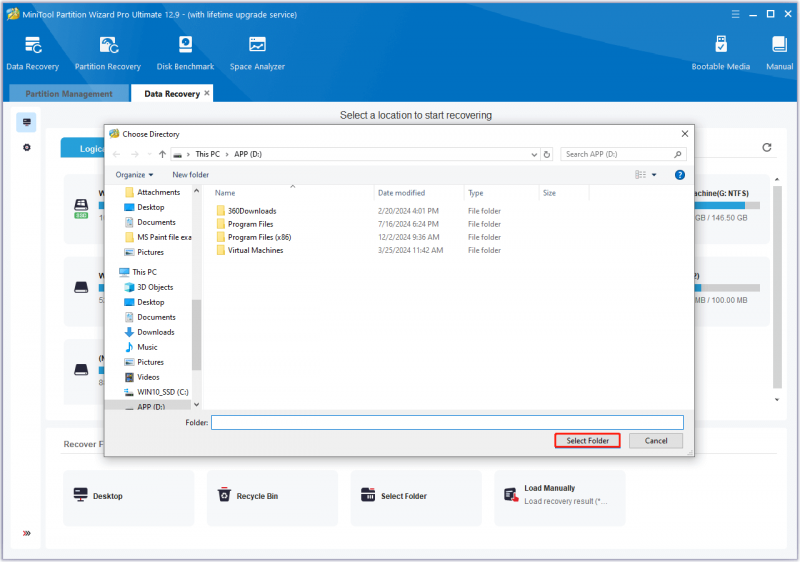Open the Manual icon

(779, 53)
